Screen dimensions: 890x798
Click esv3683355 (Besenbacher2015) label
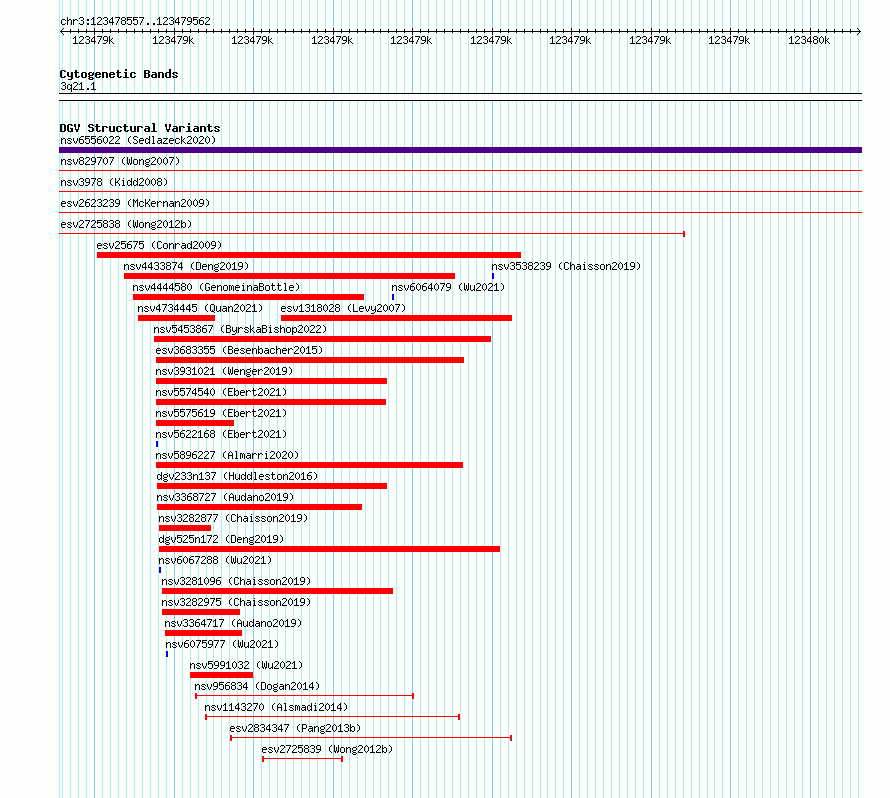pyautogui.click(x=239, y=350)
